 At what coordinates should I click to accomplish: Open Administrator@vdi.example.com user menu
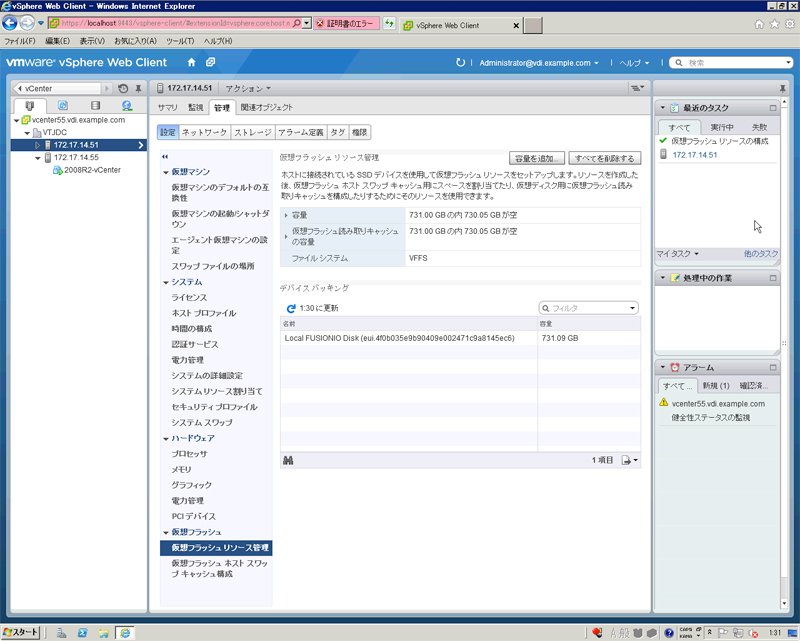539,63
